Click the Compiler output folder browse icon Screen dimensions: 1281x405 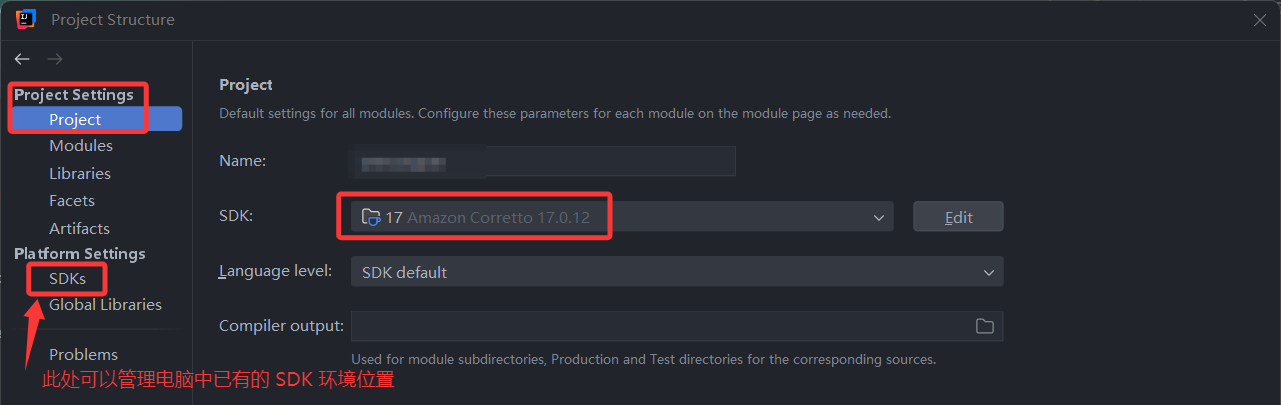click(x=985, y=326)
